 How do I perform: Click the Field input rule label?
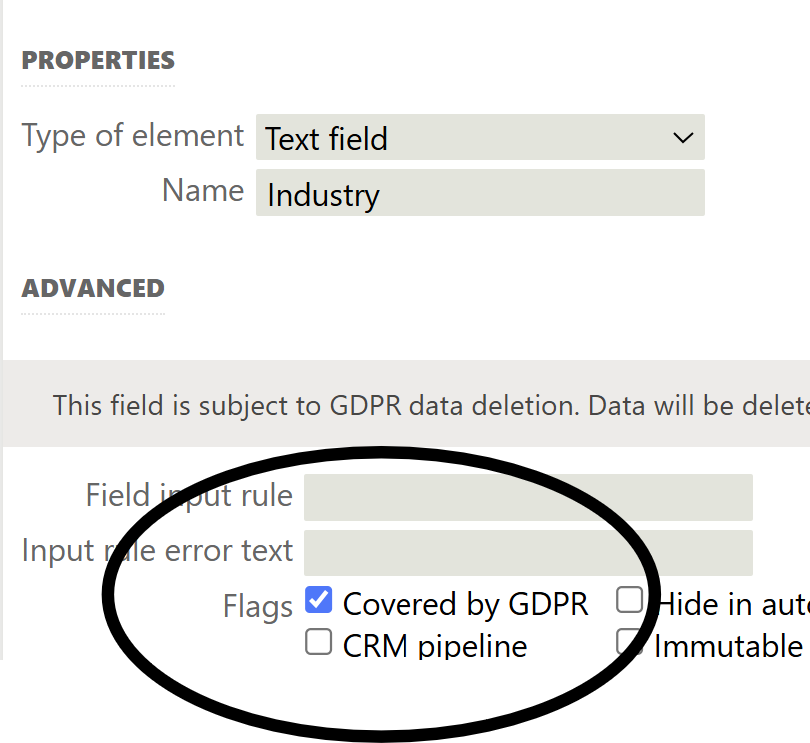pyautogui.click(x=189, y=495)
